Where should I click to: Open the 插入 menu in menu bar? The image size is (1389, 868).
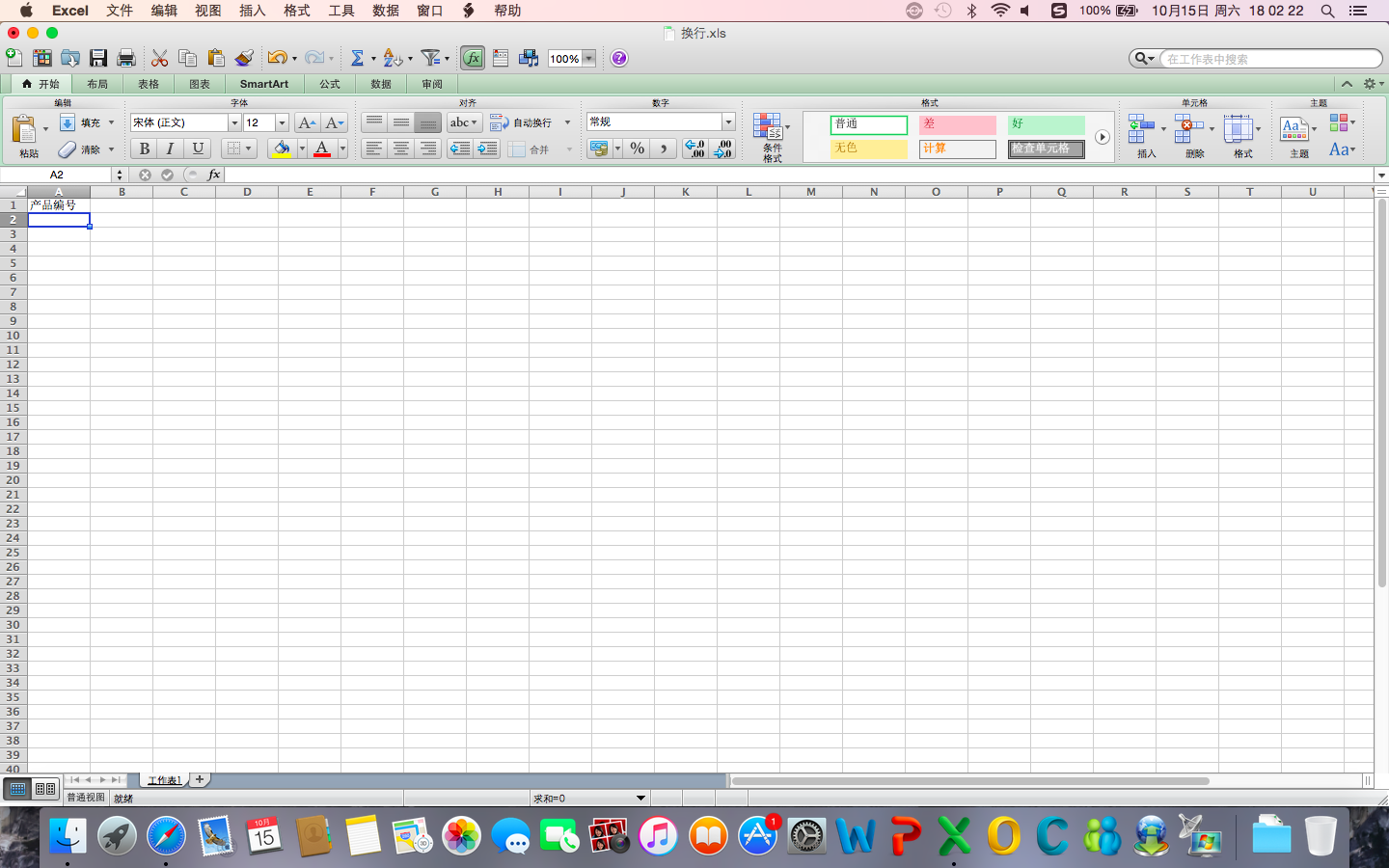[x=252, y=11]
